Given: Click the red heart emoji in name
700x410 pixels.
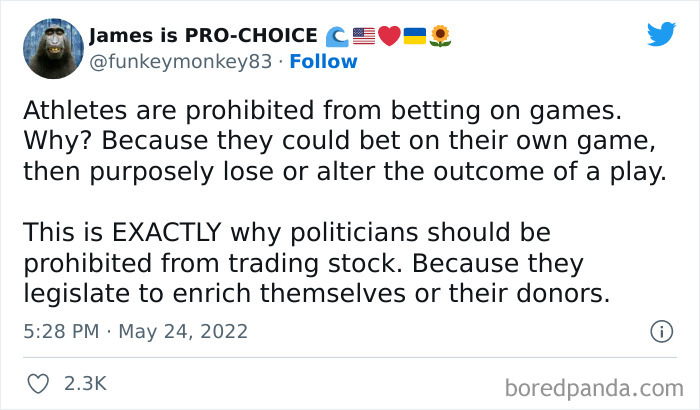Looking at the screenshot, I should [x=390, y=36].
